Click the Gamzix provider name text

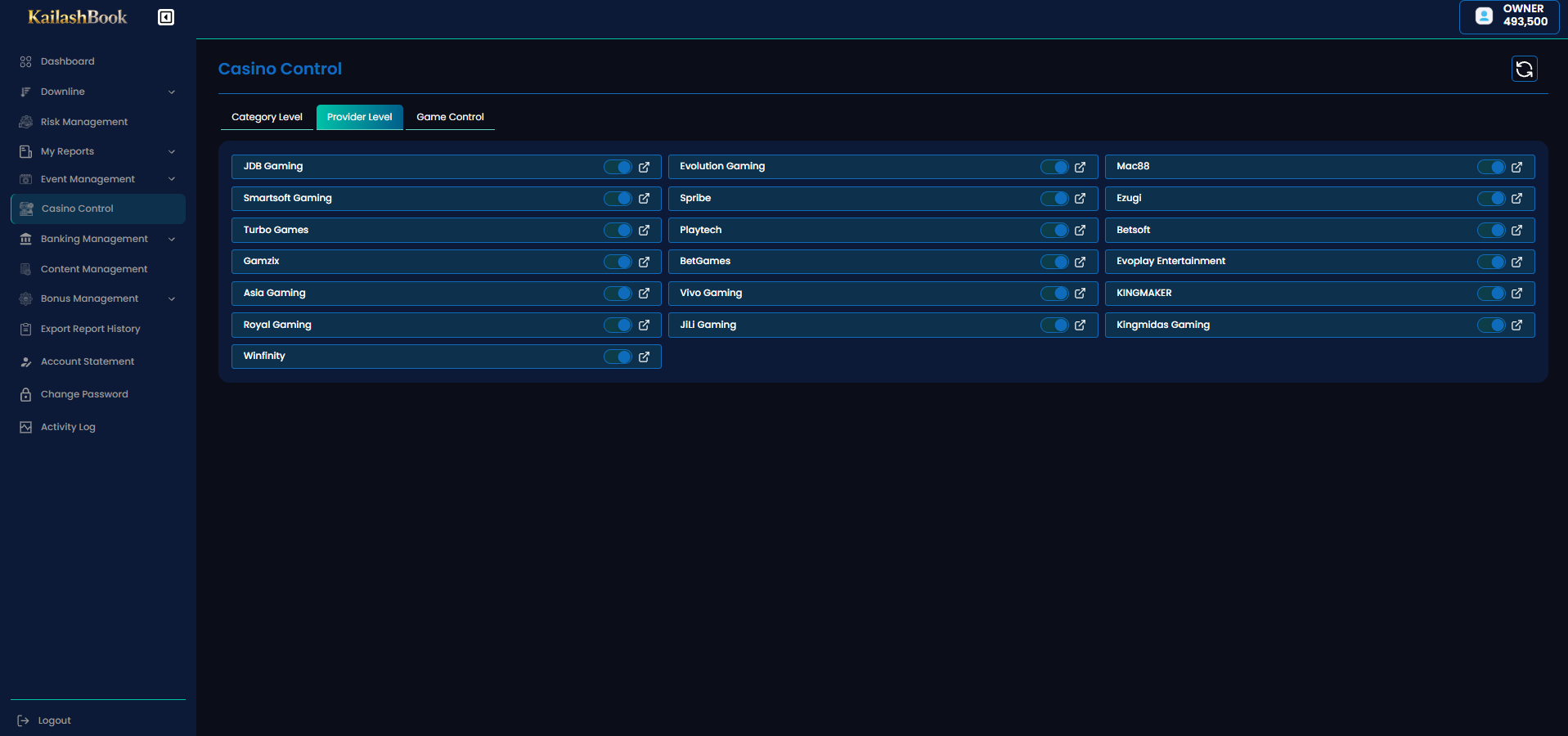point(261,262)
